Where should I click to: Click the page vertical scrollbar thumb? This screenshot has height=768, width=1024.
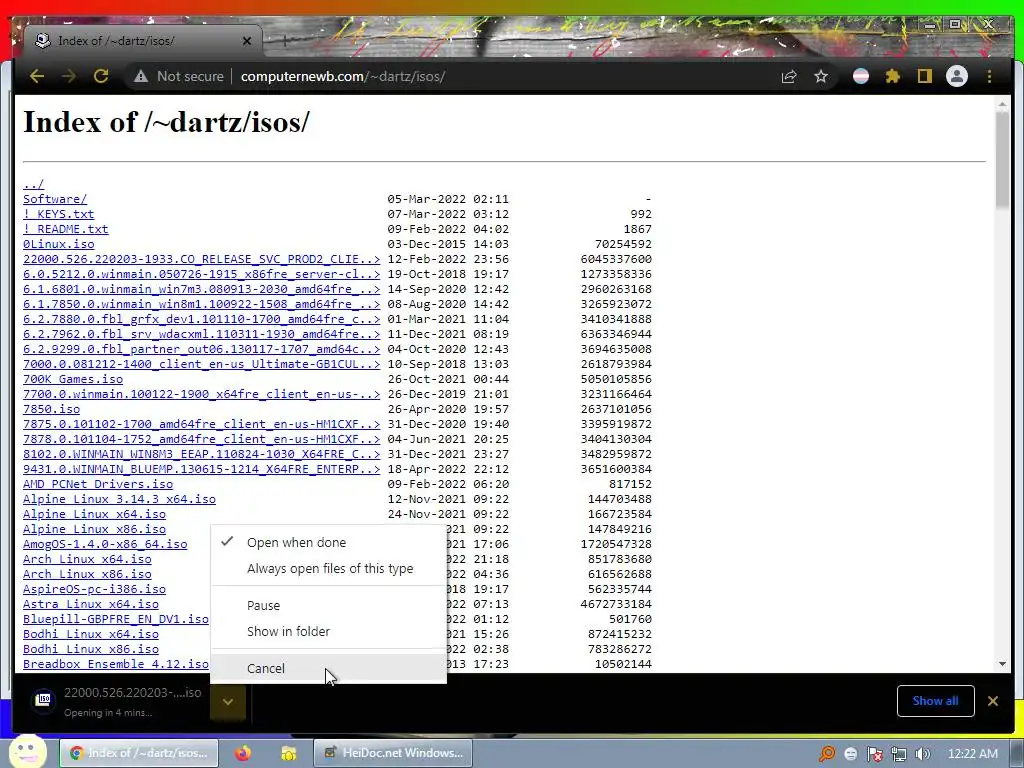pos(1002,160)
